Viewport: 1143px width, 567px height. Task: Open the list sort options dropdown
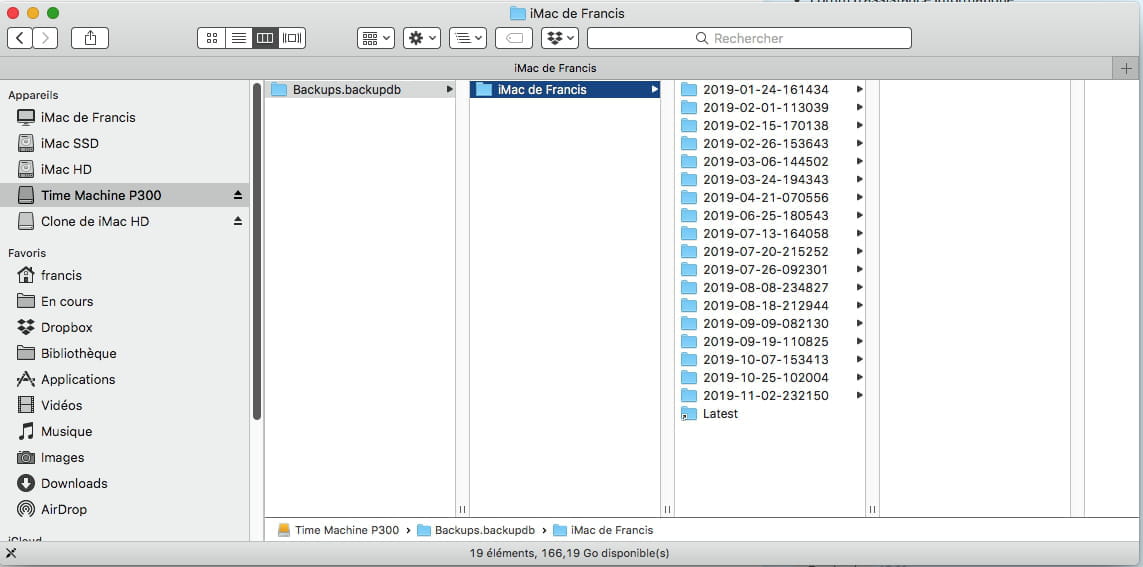(x=468, y=38)
